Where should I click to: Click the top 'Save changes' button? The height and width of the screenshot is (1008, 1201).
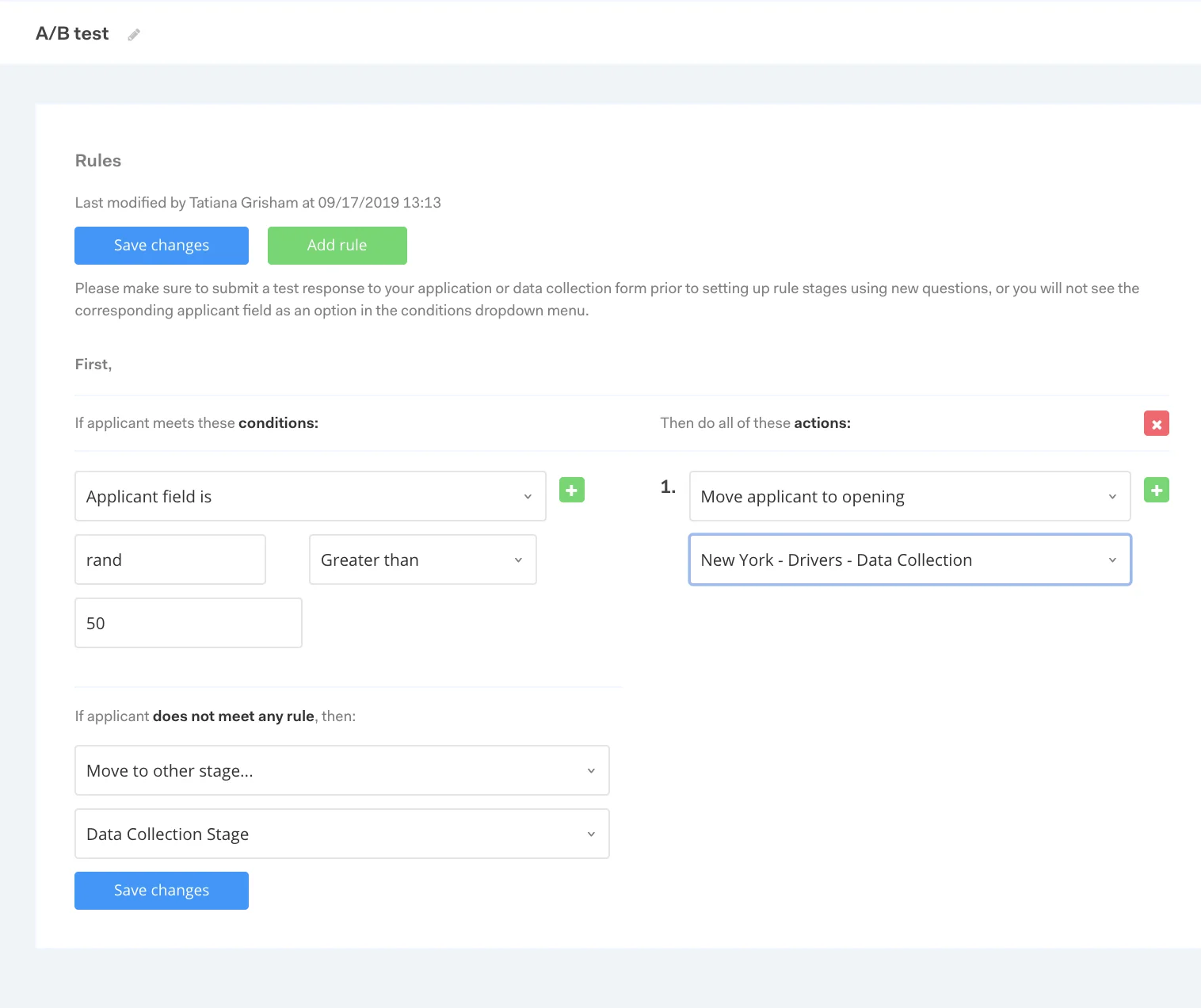coord(162,246)
